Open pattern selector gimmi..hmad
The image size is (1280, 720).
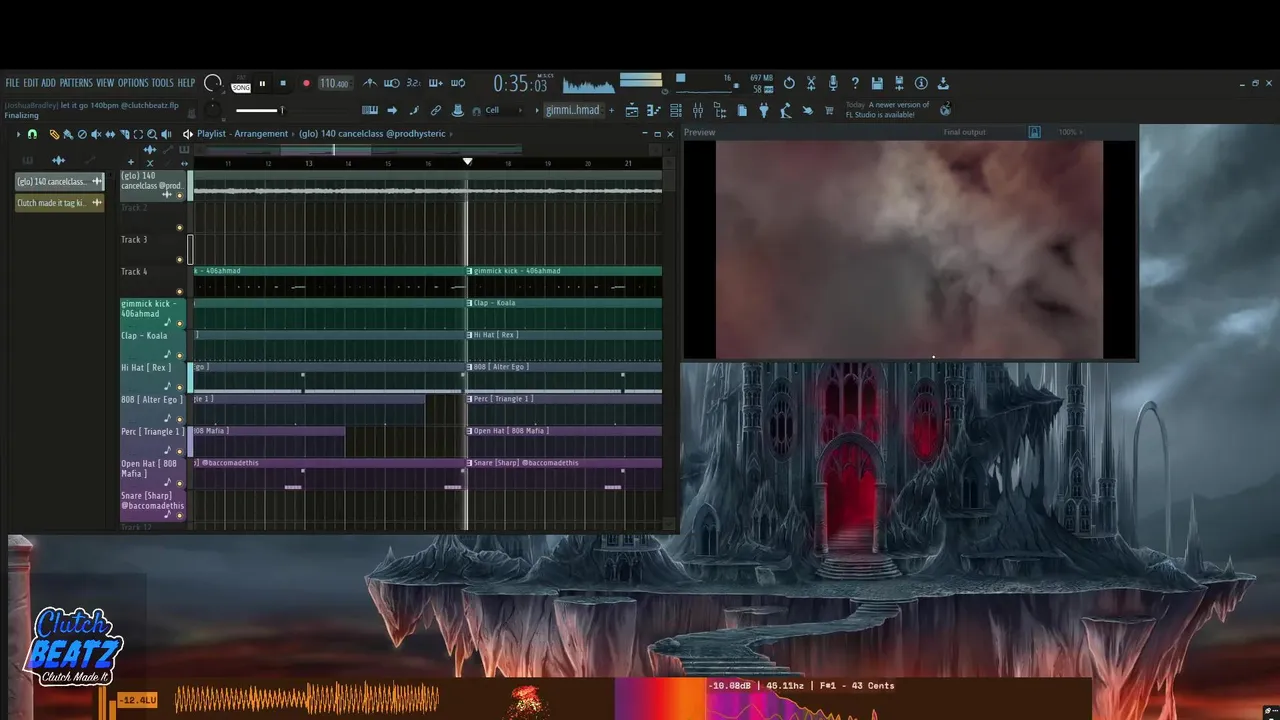click(x=572, y=110)
